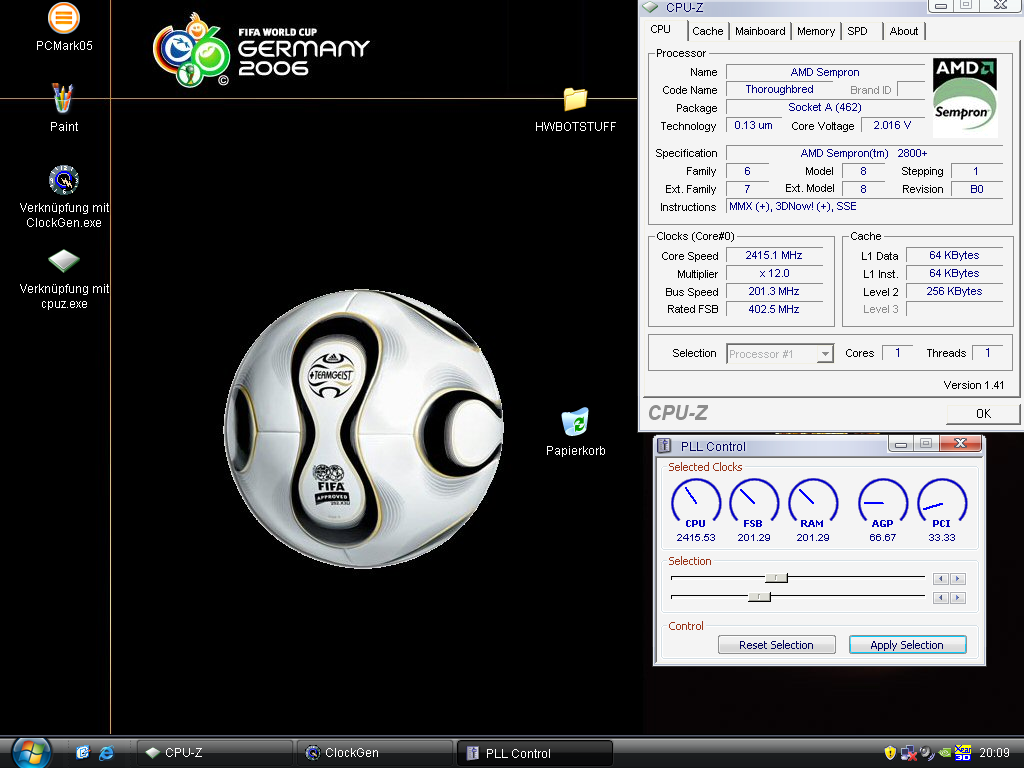Click OK in CPU-Z window
The width and height of the screenshot is (1024, 768).
pyautogui.click(x=983, y=413)
